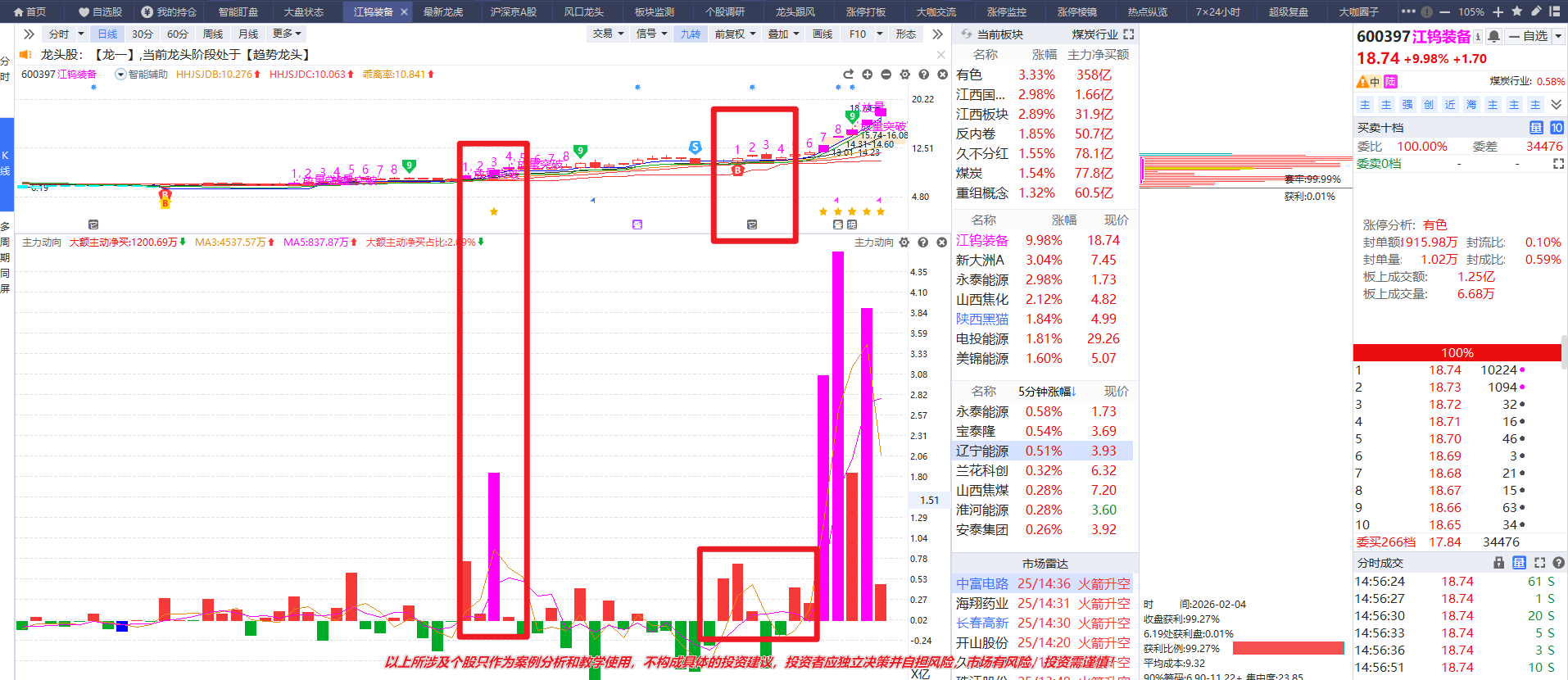Select the 周线 weekly chart period

[x=213, y=34]
